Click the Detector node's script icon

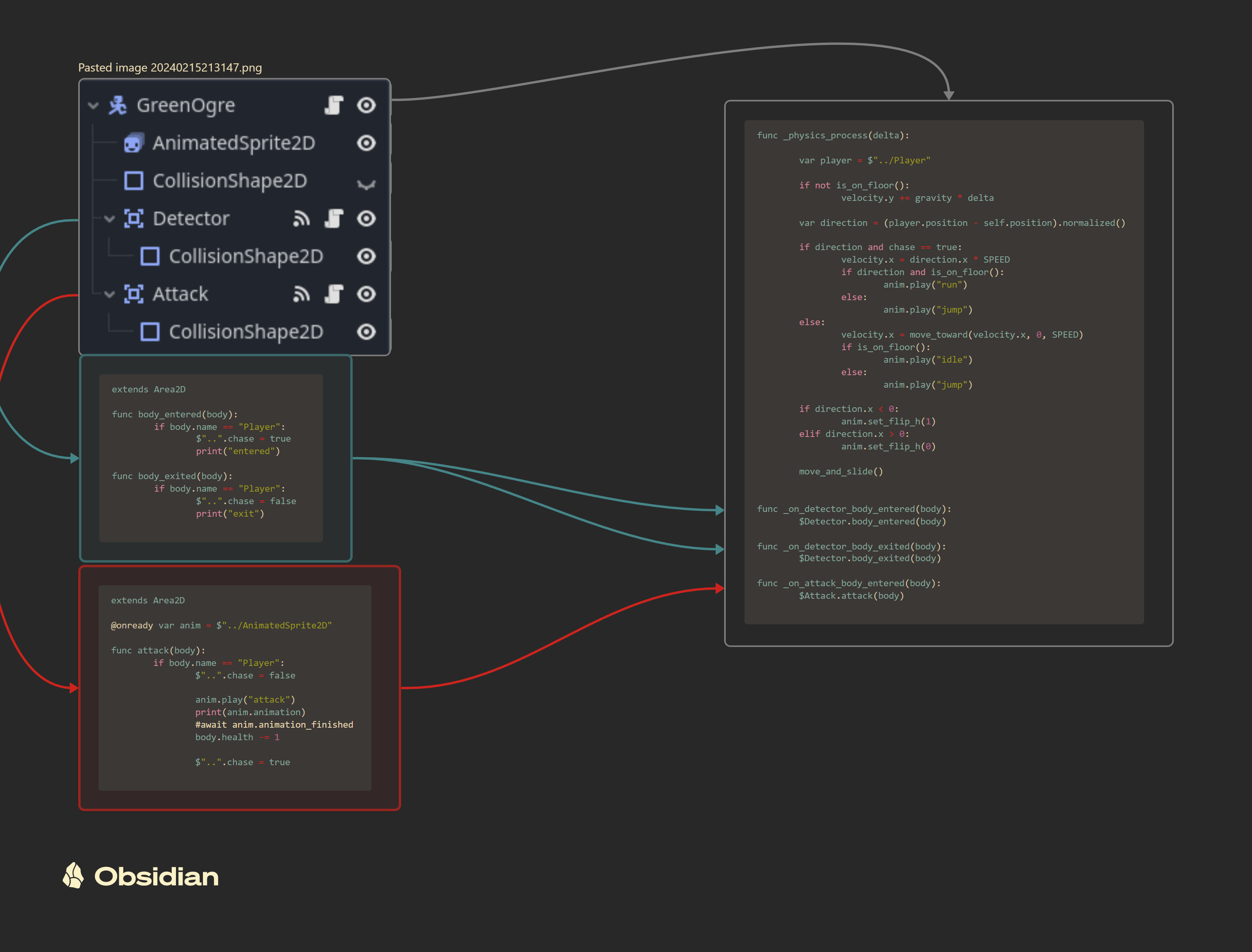[x=334, y=219]
